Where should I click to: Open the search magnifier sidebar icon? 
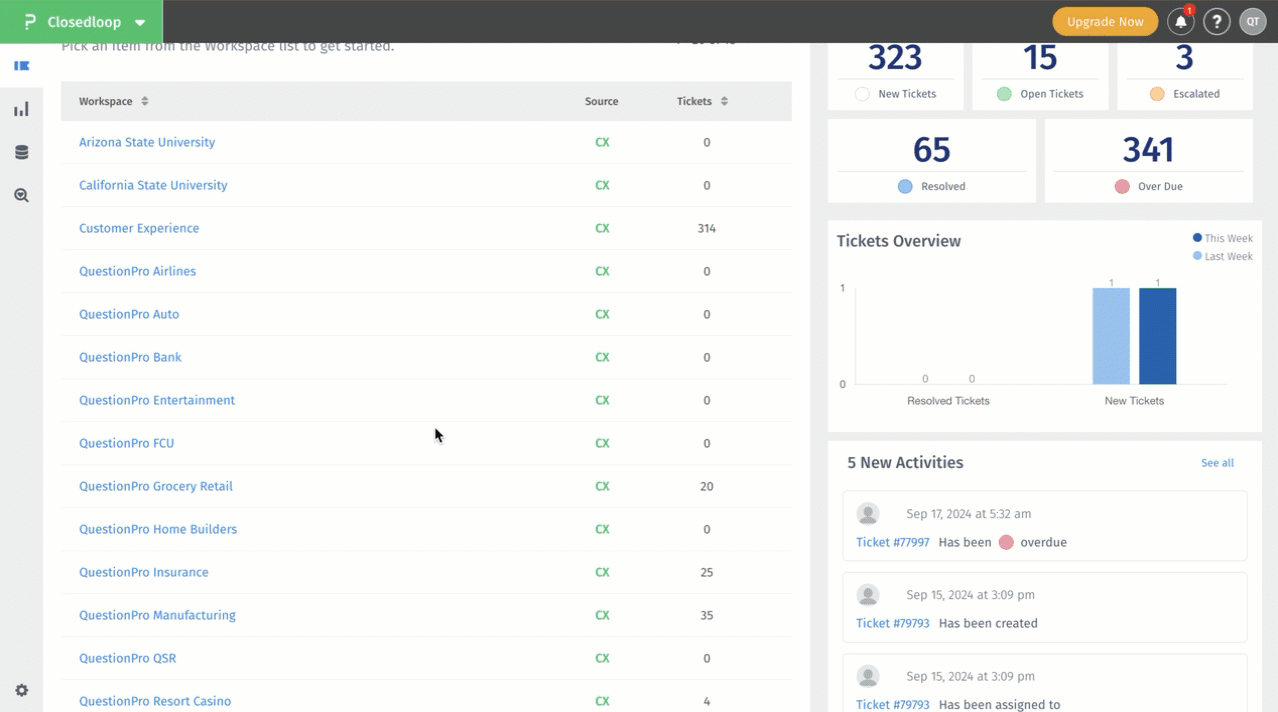point(21,196)
